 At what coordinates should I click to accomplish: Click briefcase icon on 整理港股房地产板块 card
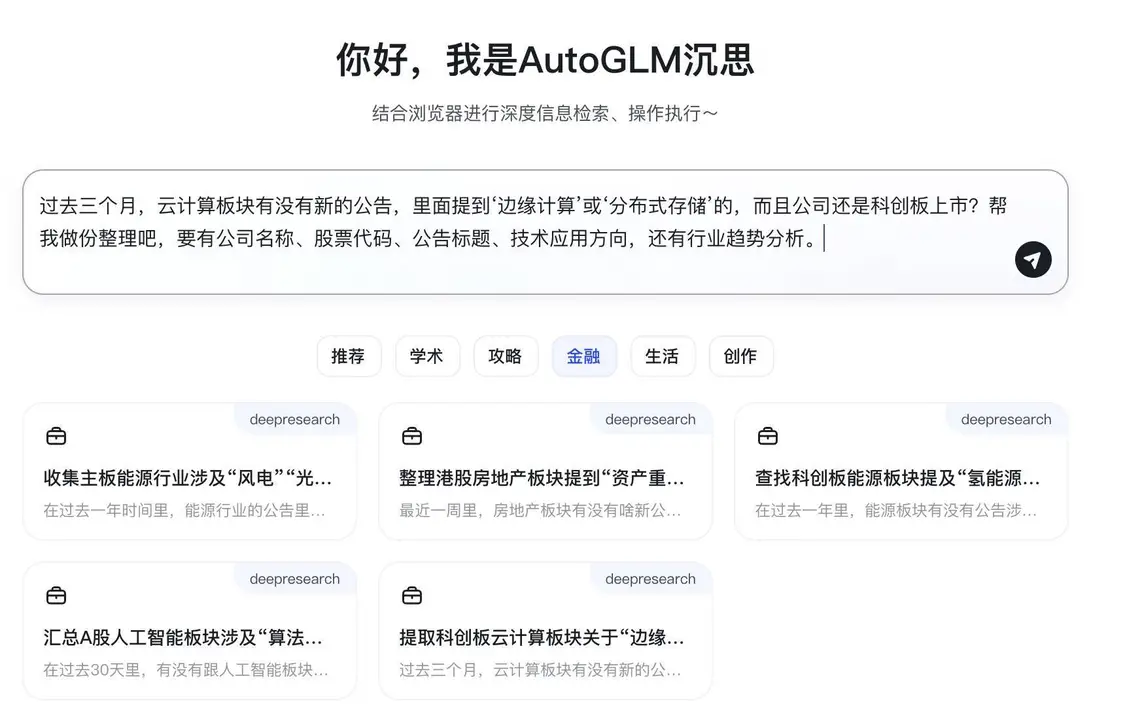click(x=412, y=436)
